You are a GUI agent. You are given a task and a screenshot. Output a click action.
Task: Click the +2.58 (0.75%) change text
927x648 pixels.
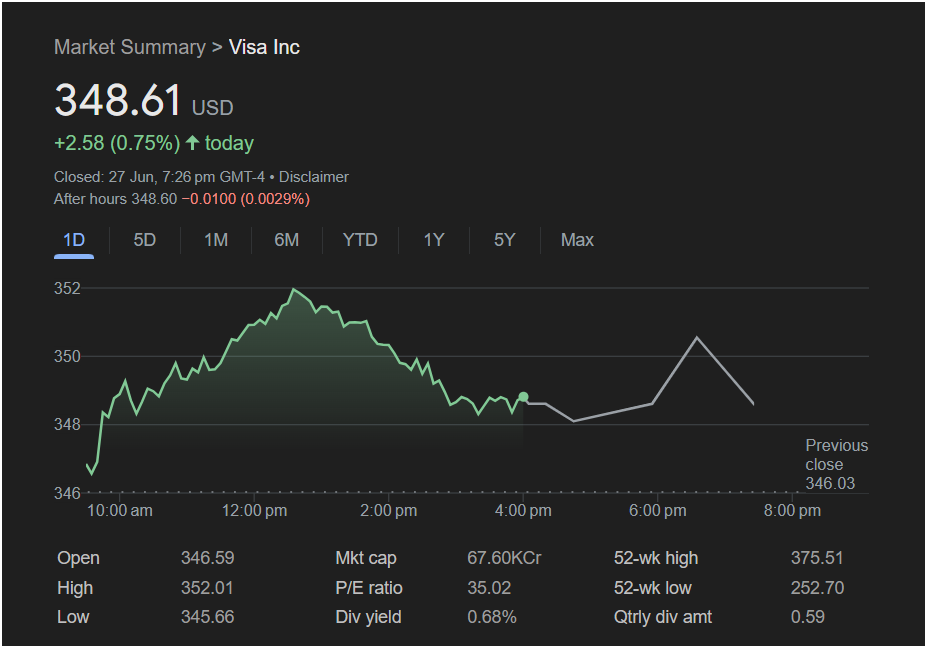pyautogui.click(x=117, y=143)
